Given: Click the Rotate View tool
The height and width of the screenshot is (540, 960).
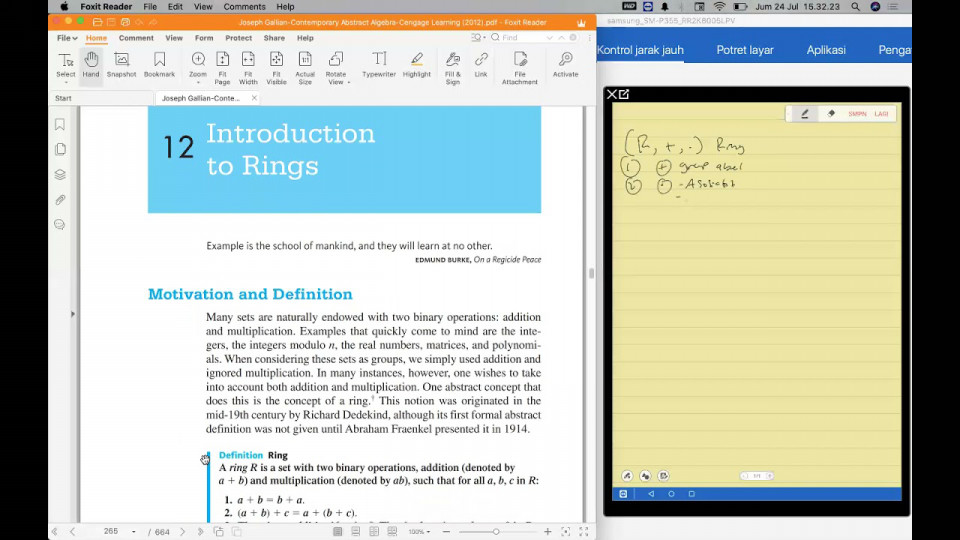Looking at the screenshot, I should coord(336,66).
